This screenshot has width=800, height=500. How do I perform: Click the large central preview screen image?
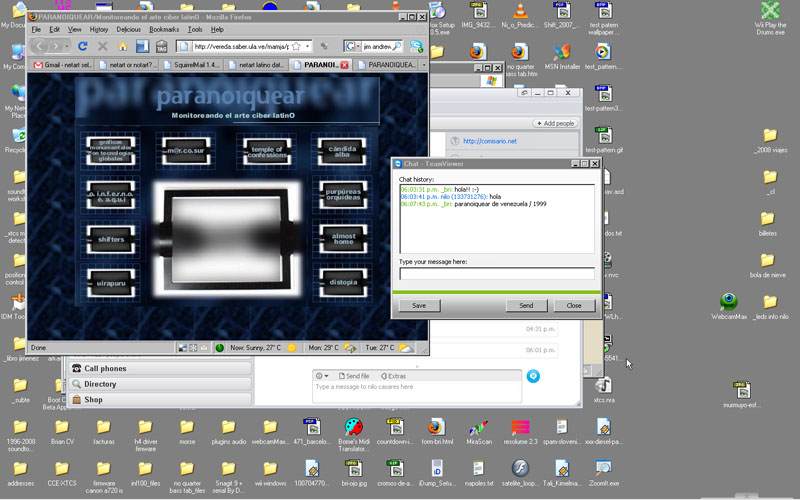[227, 239]
